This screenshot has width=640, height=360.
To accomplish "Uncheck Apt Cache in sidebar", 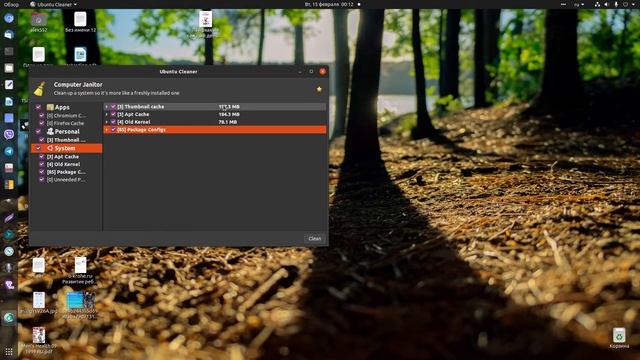I will tap(41, 156).
